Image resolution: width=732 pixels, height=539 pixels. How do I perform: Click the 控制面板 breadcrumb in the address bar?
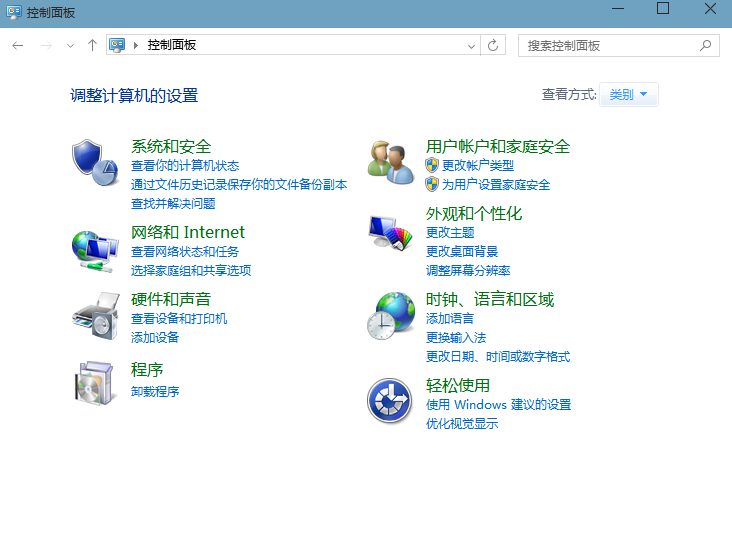[x=172, y=45]
